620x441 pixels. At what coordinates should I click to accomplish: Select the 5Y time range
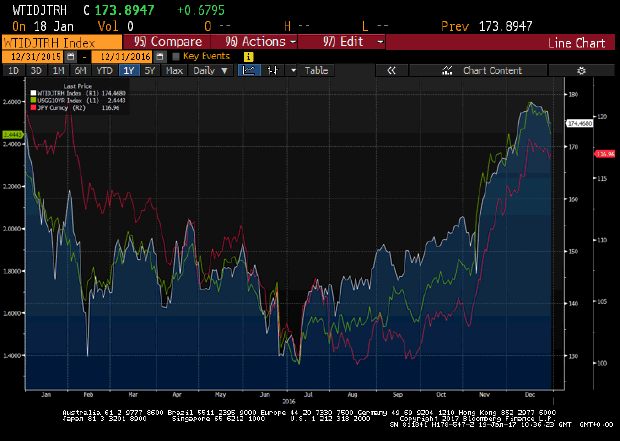[150, 70]
